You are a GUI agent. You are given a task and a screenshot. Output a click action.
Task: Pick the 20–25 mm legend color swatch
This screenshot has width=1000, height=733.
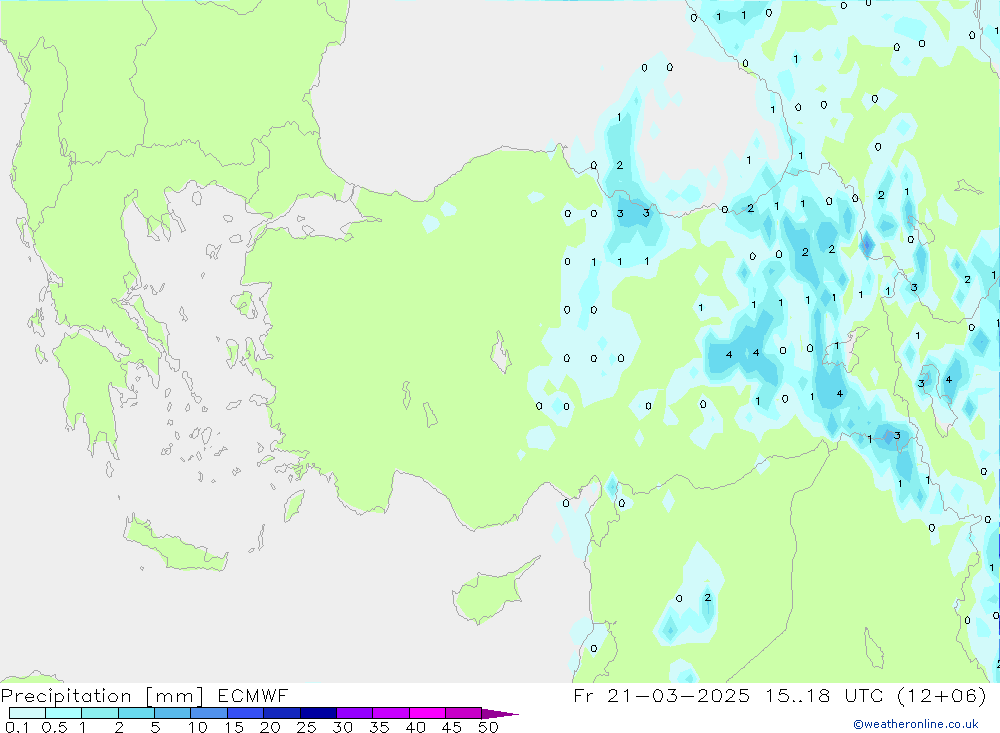coord(282,713)
